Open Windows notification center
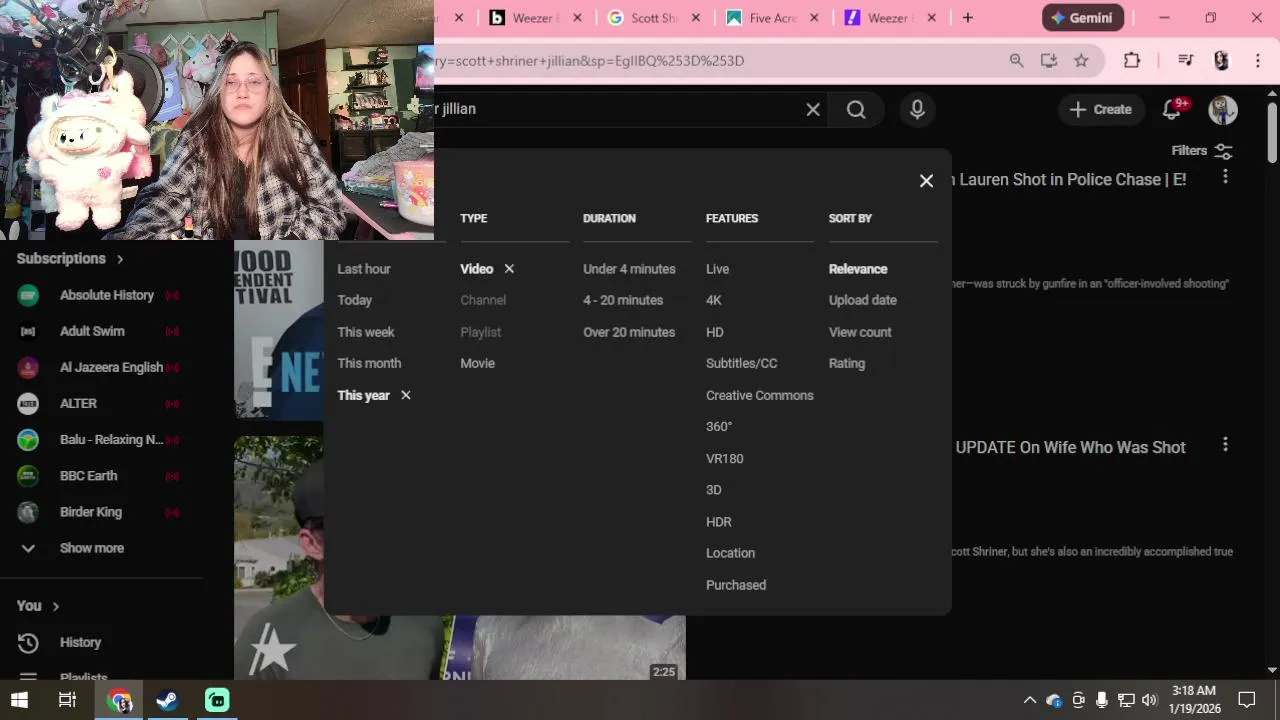Viewport: 1280px width, 720px height. click(x=1247, y=700)
